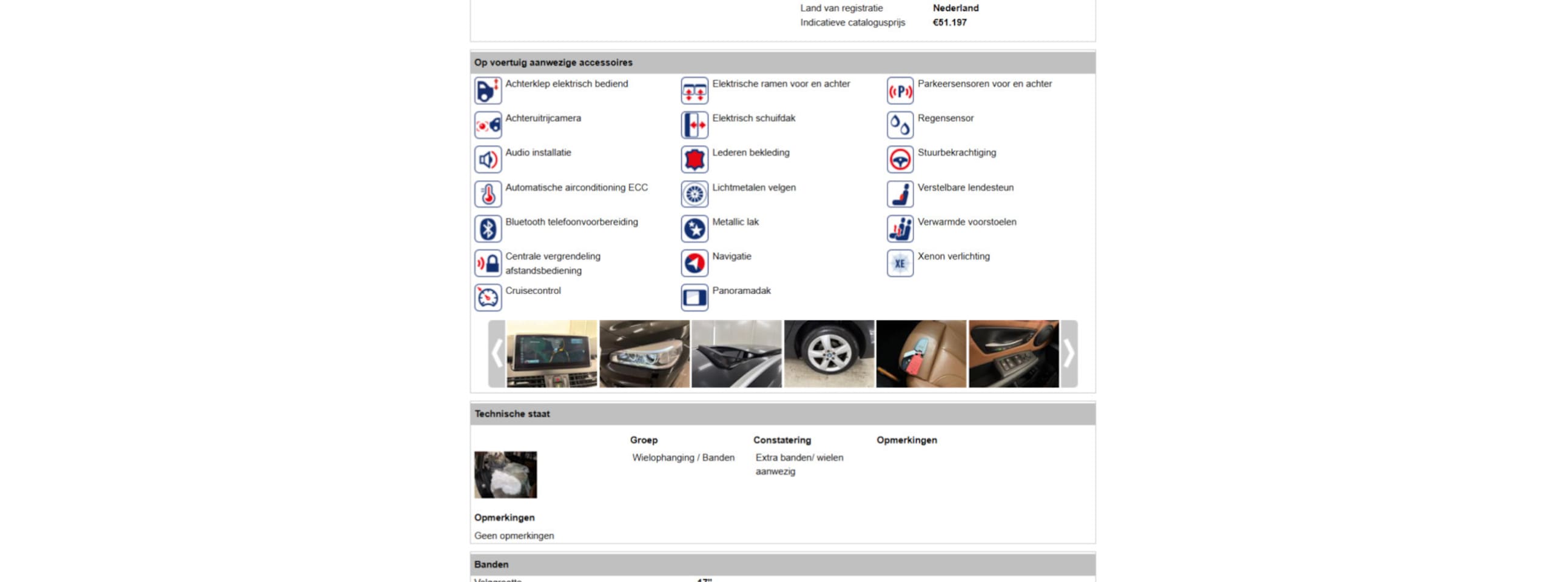Image resolution: width=1568 pixels, height=582 pixels.
Task: Open the door panel controls thumbnail
Action: click(1014, 354)
